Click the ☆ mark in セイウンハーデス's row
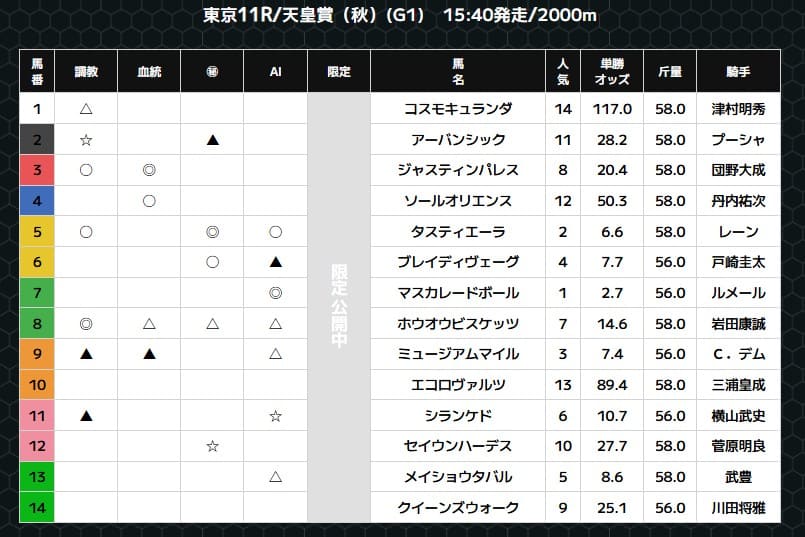The image size is (805, 537). point(212,446)
